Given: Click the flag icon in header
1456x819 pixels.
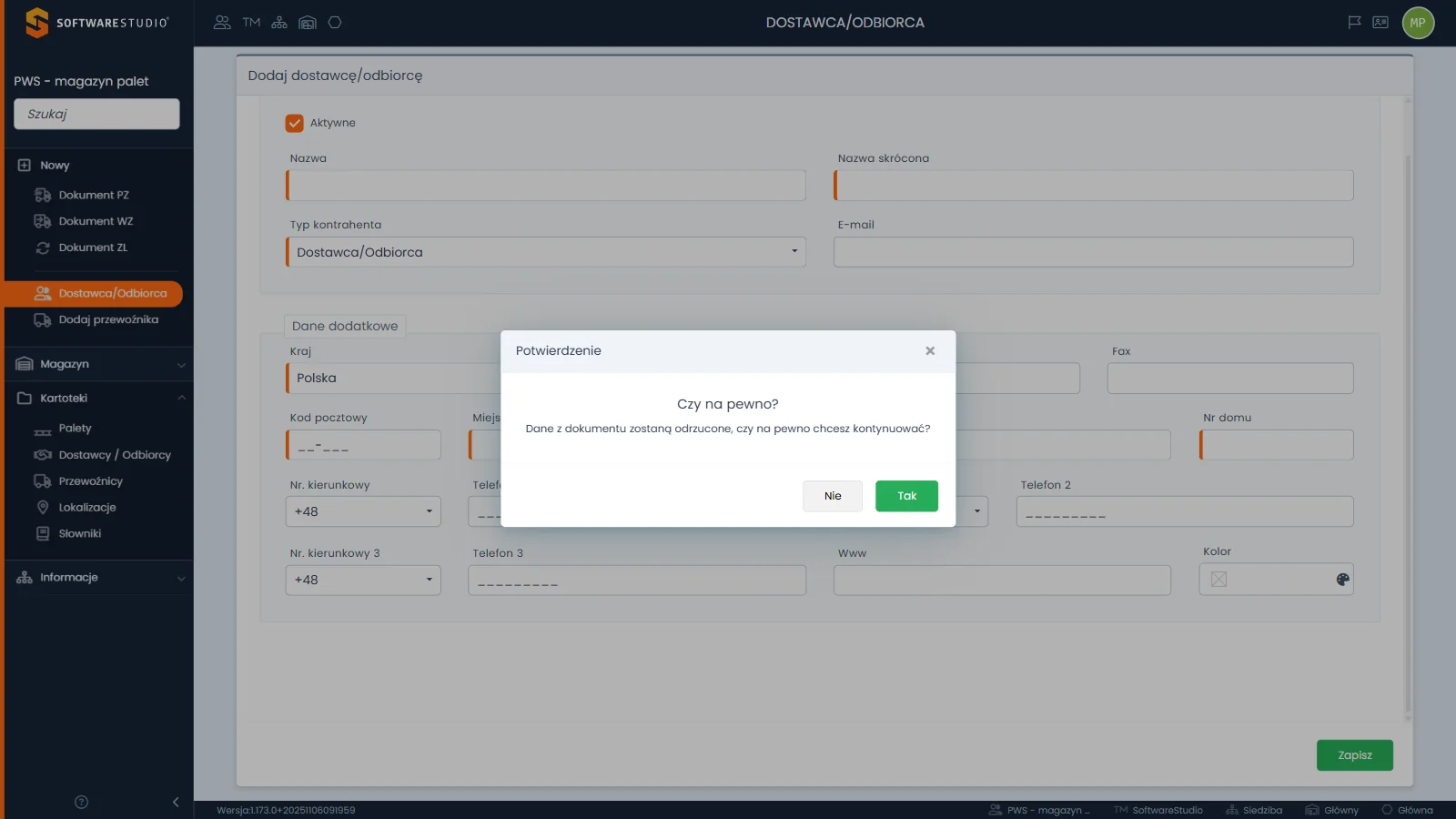Looking at the screenshot, I should [1354, 23].
